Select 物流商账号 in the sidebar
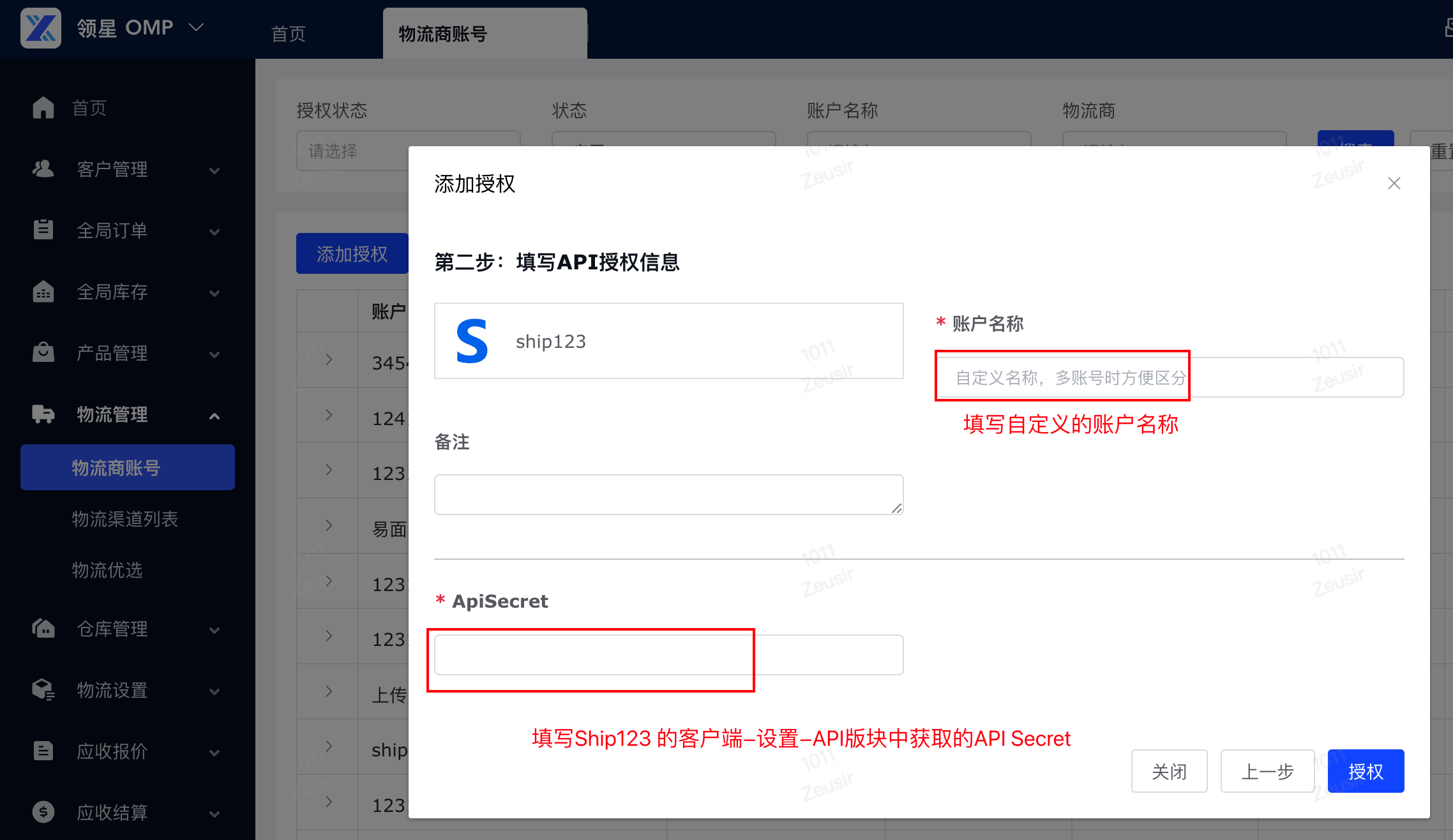The image size is (1453, 840). 128,467
